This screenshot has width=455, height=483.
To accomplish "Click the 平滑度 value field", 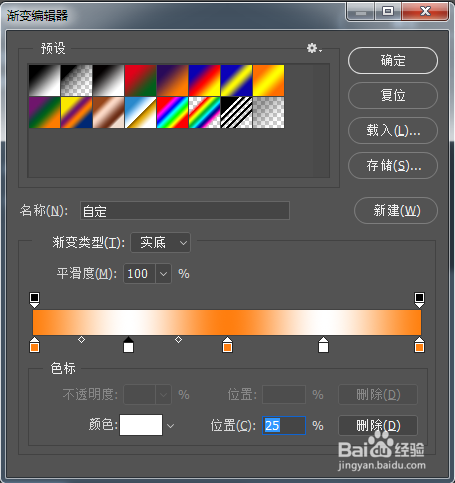I will tap(139, 274).
